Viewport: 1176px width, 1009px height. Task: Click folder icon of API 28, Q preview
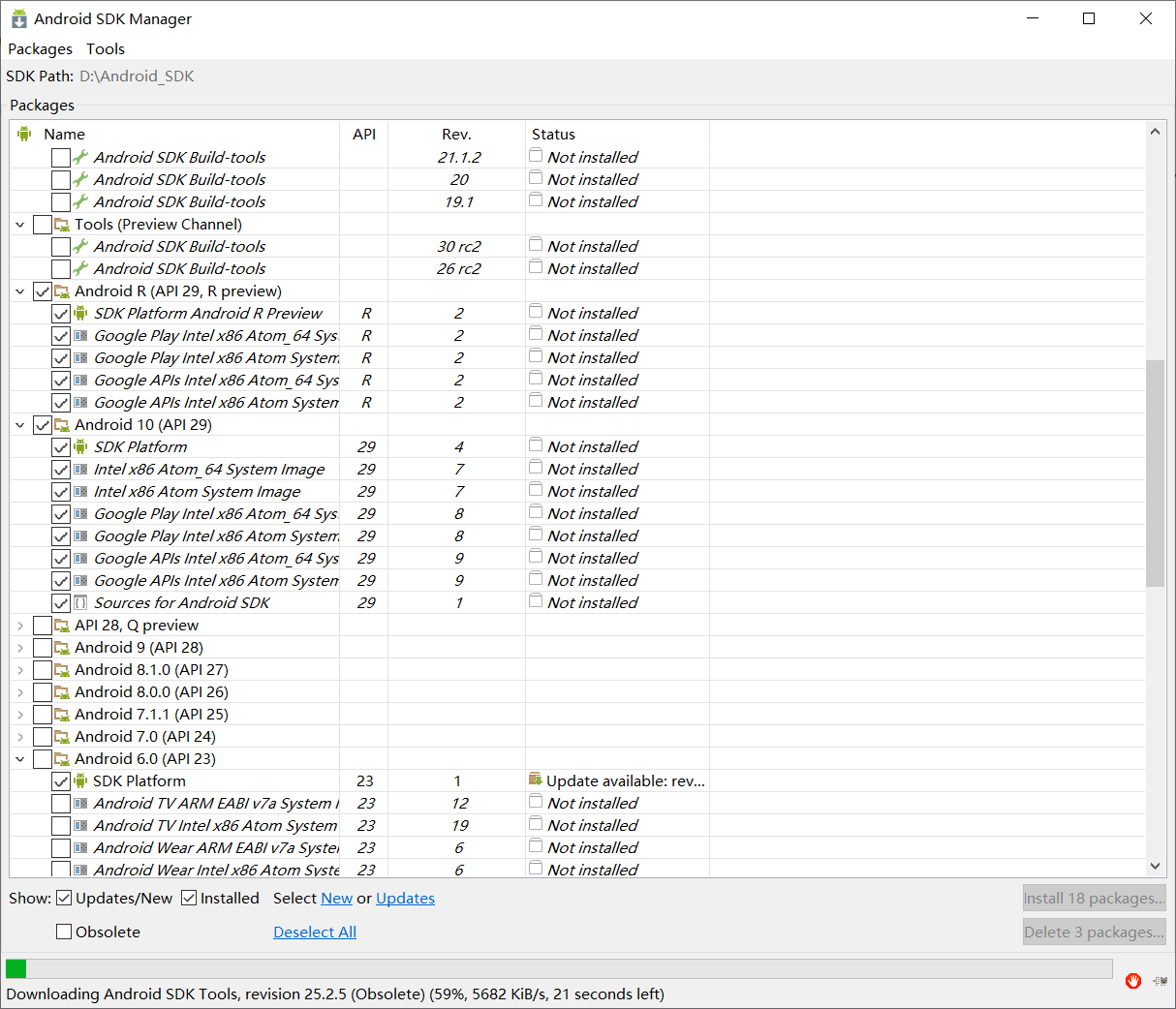(62, 625)
